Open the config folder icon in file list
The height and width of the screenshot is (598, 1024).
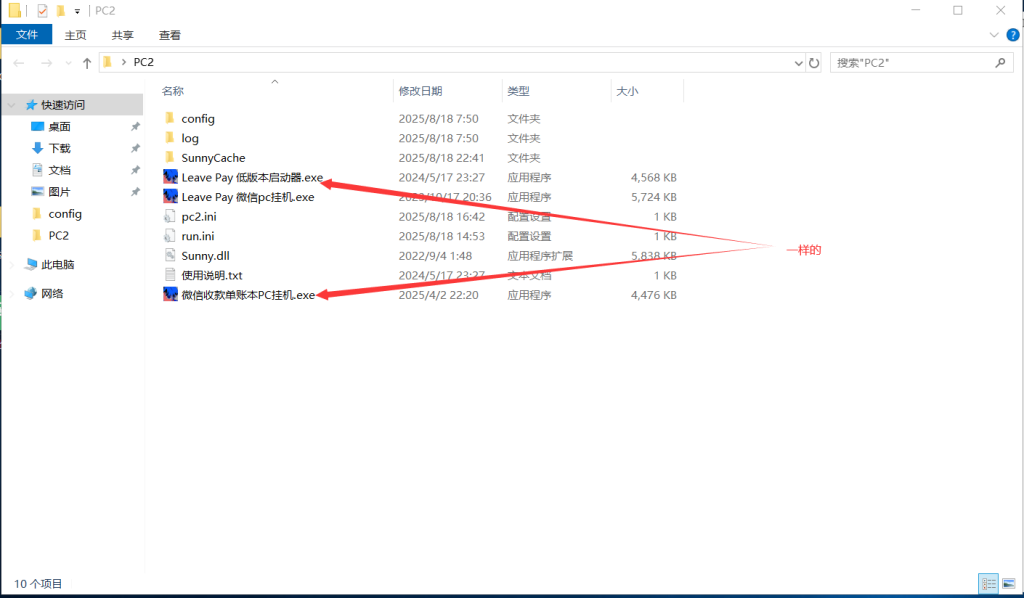pyautogui.click(x=170, y=118)
